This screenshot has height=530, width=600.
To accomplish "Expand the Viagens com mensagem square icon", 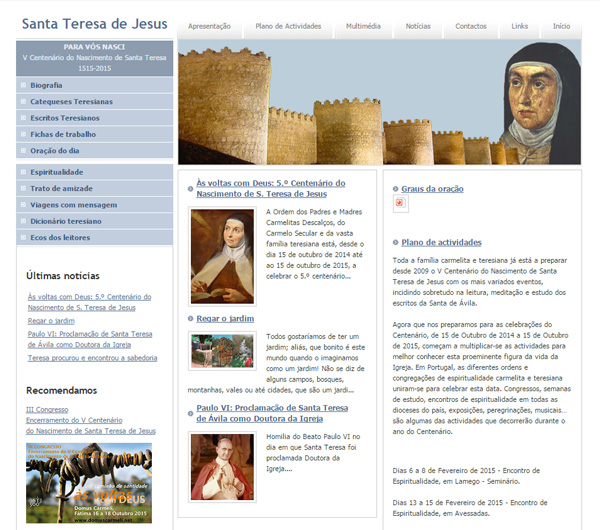I will tap(23, 205).
